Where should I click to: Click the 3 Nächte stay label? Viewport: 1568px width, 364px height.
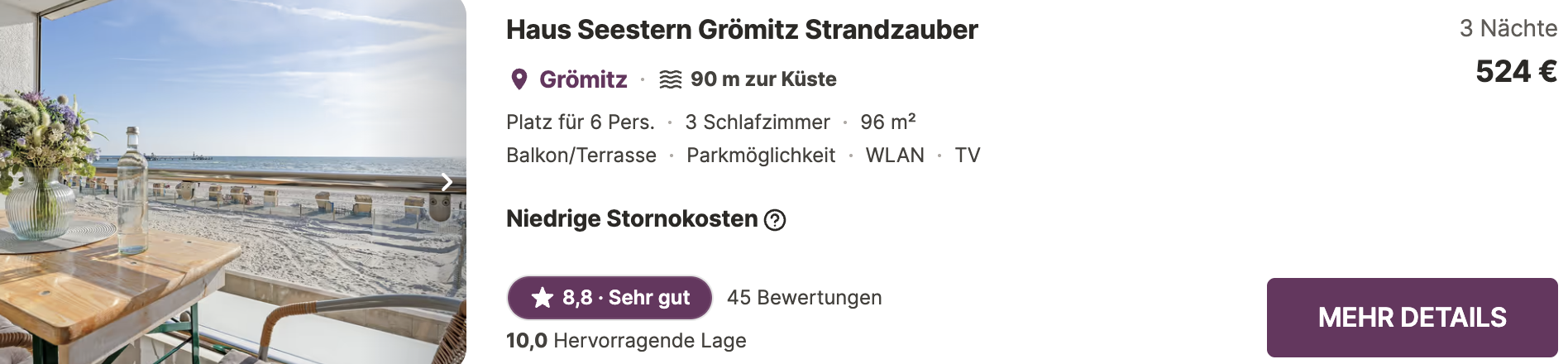coord(1508,29)
